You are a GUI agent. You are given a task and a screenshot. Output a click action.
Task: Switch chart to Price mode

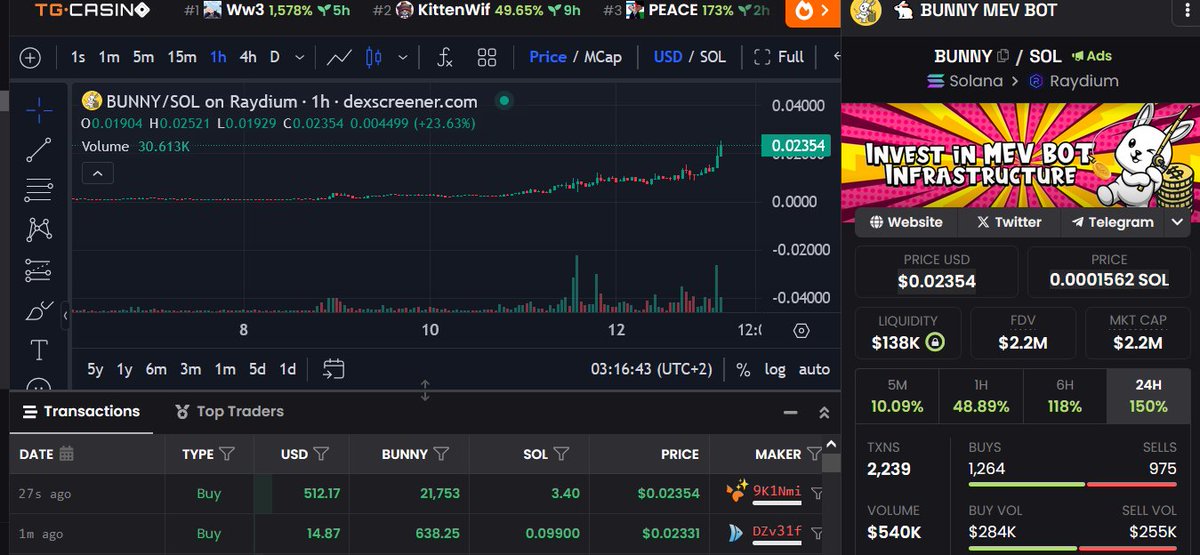pos(548,57)
